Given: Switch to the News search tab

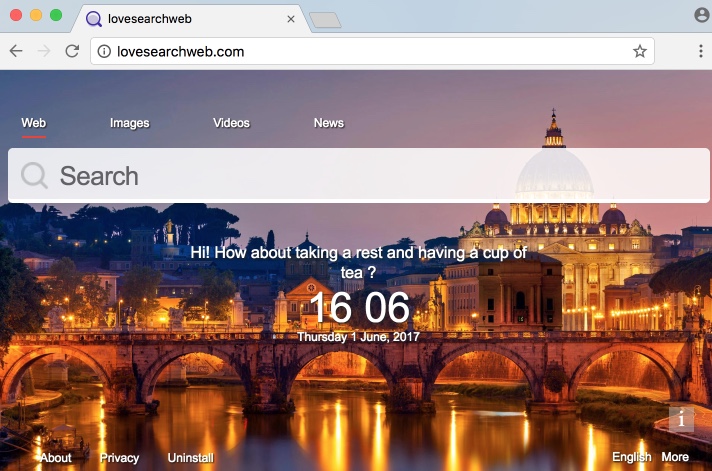Looking at the screenshot, I should coord(329,123).
